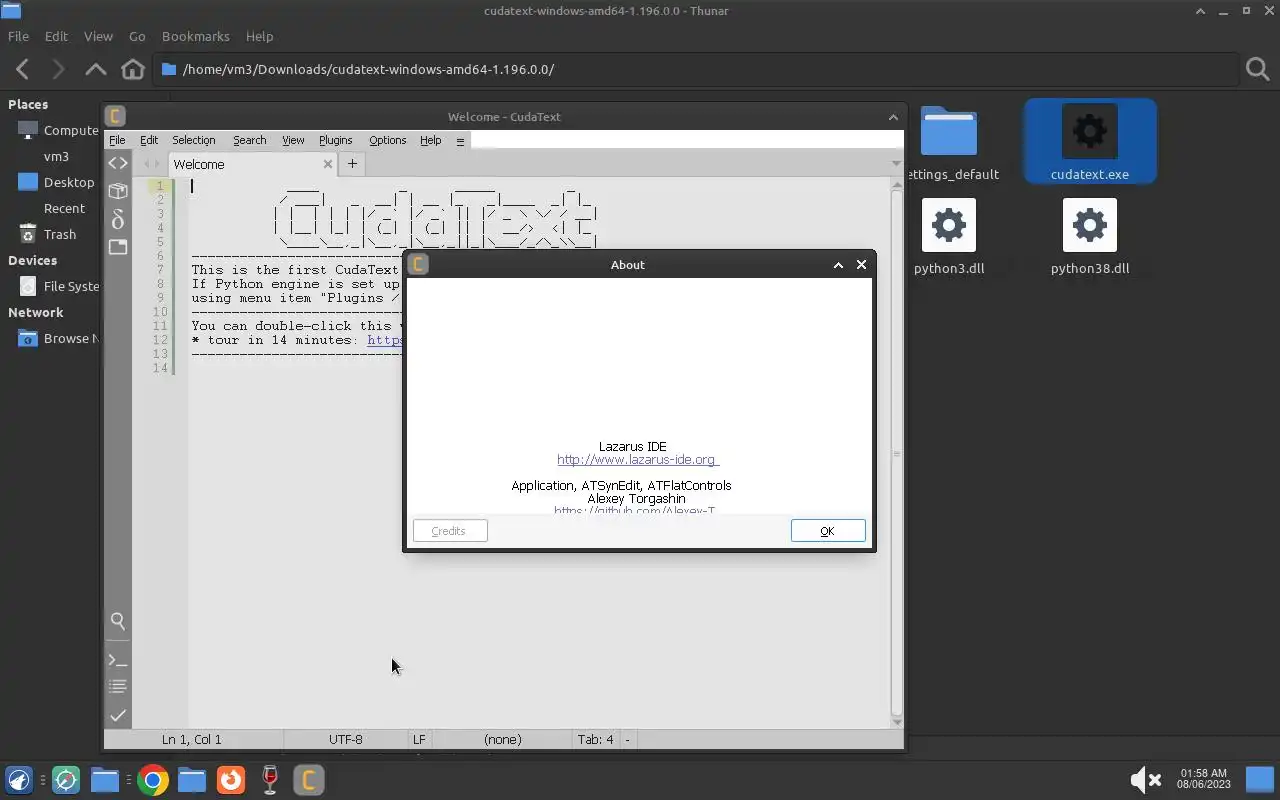Go back in Thunar
Screen dimensions: 1280x800
point(23,69)
